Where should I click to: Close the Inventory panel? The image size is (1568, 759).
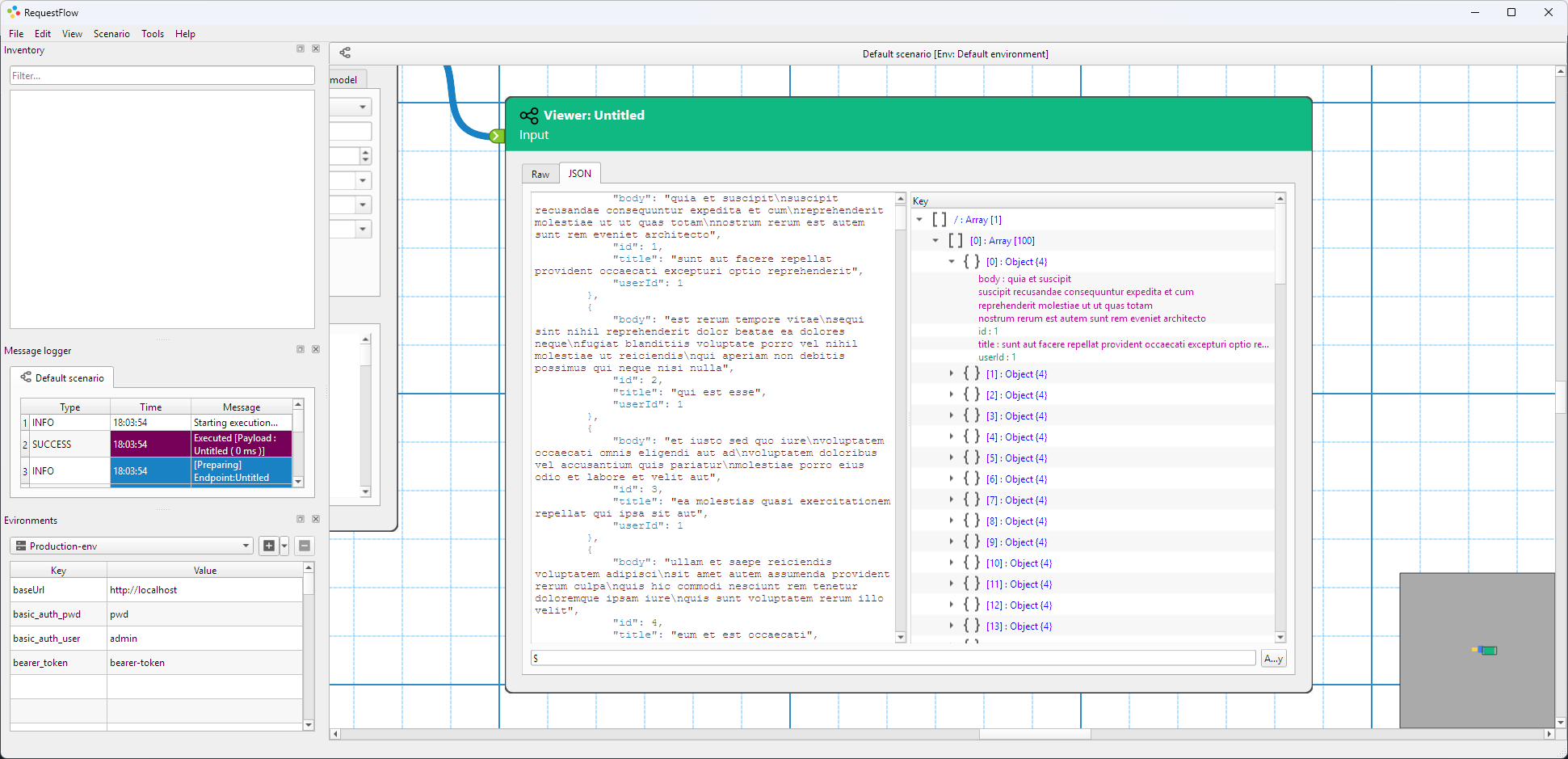point(316,49)
